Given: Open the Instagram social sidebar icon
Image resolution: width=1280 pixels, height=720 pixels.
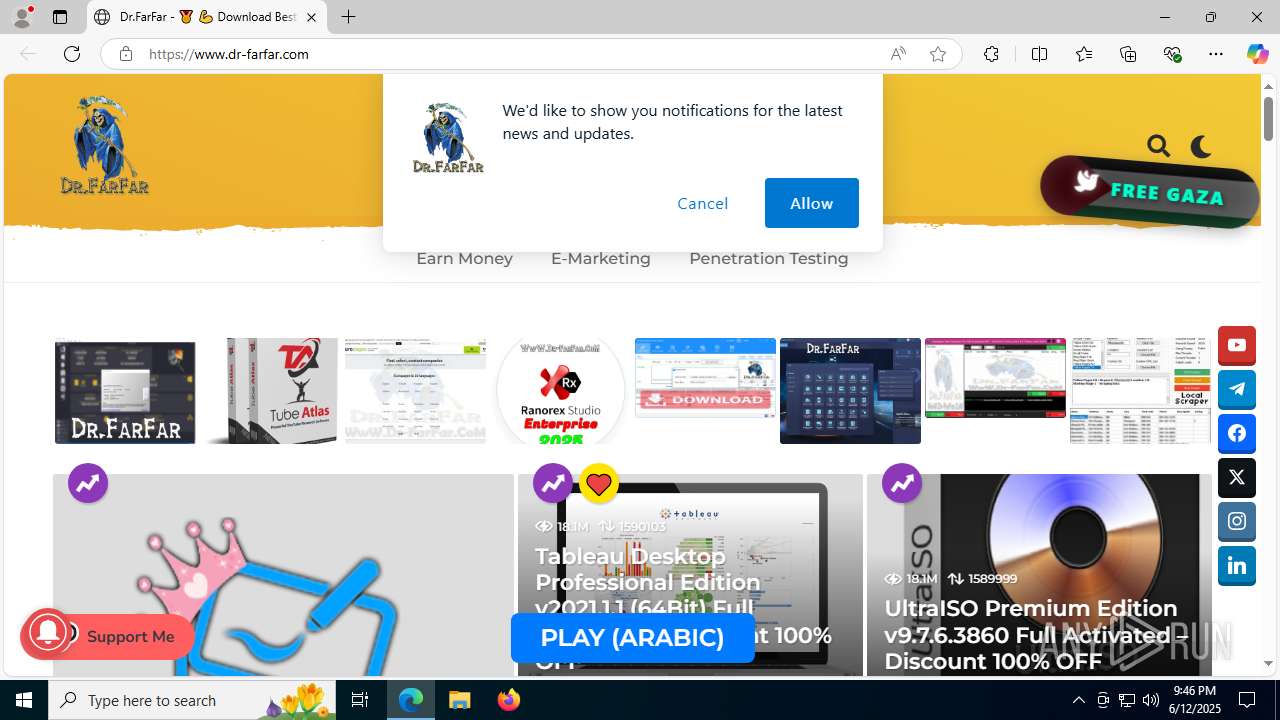Looking at the screenshot, I should (x=1237, y=522).
